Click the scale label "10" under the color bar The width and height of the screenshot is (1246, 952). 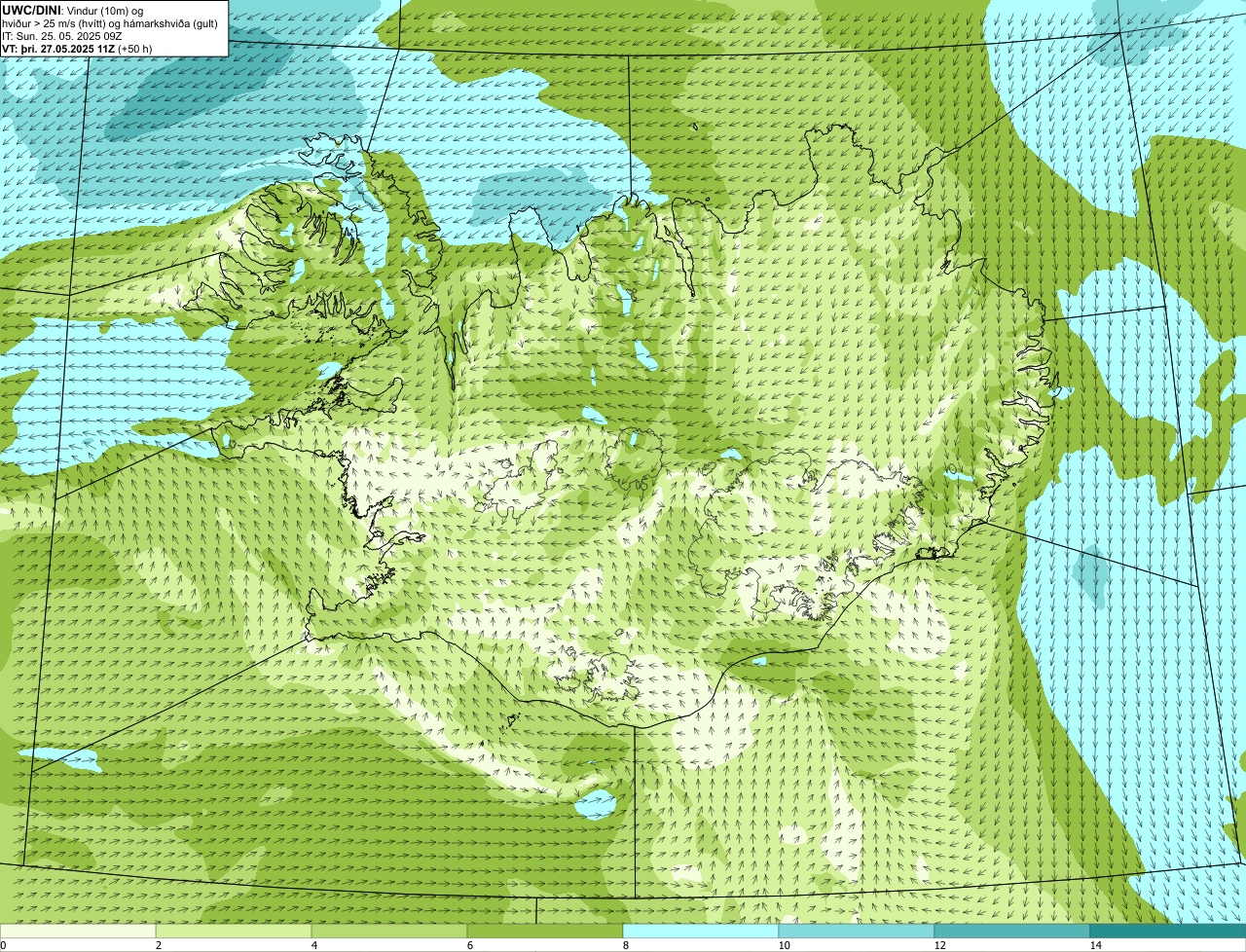coord(784,945)
